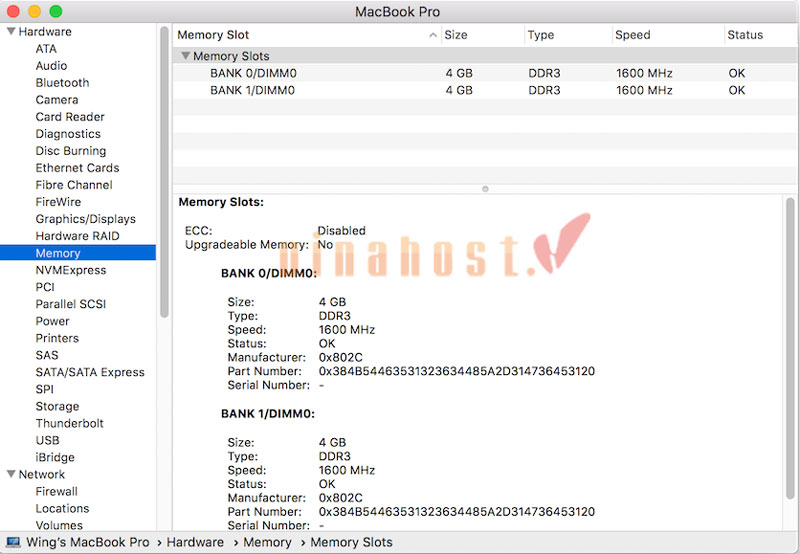Select Locations under Network
Viewport: 800px width, 554px height.
coord(62,509)
